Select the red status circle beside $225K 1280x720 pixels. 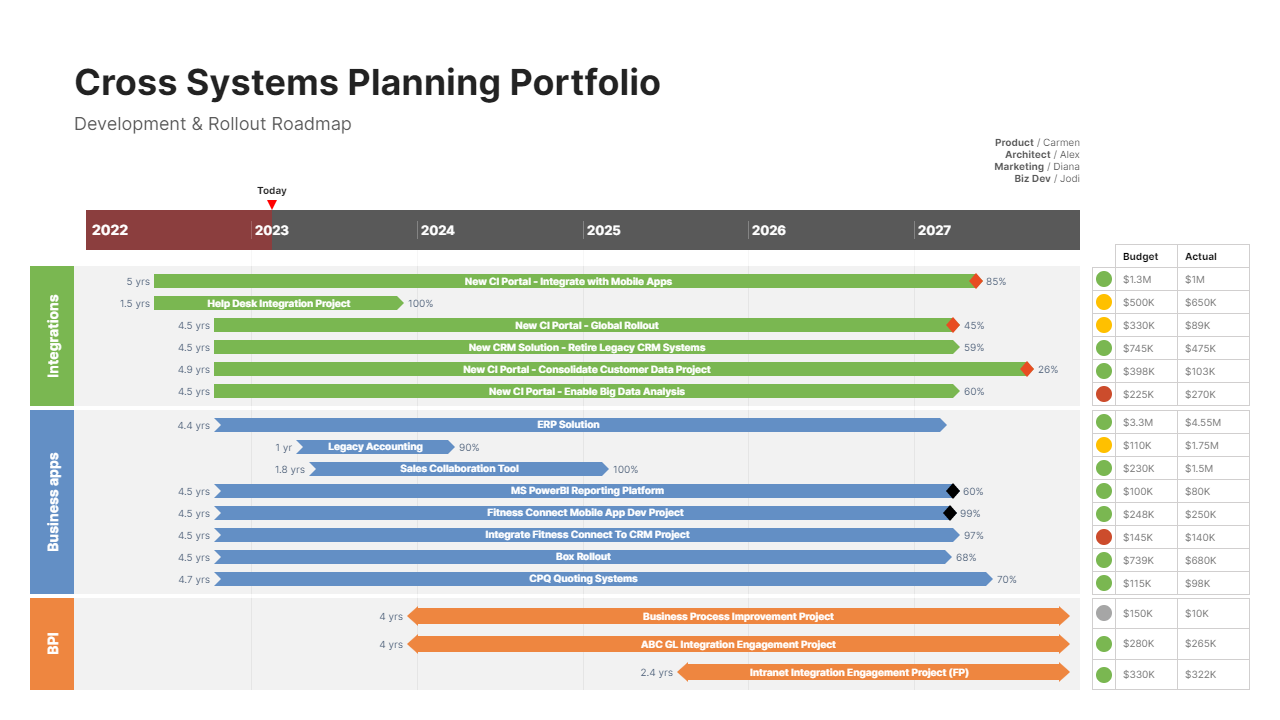point(1104,394)
